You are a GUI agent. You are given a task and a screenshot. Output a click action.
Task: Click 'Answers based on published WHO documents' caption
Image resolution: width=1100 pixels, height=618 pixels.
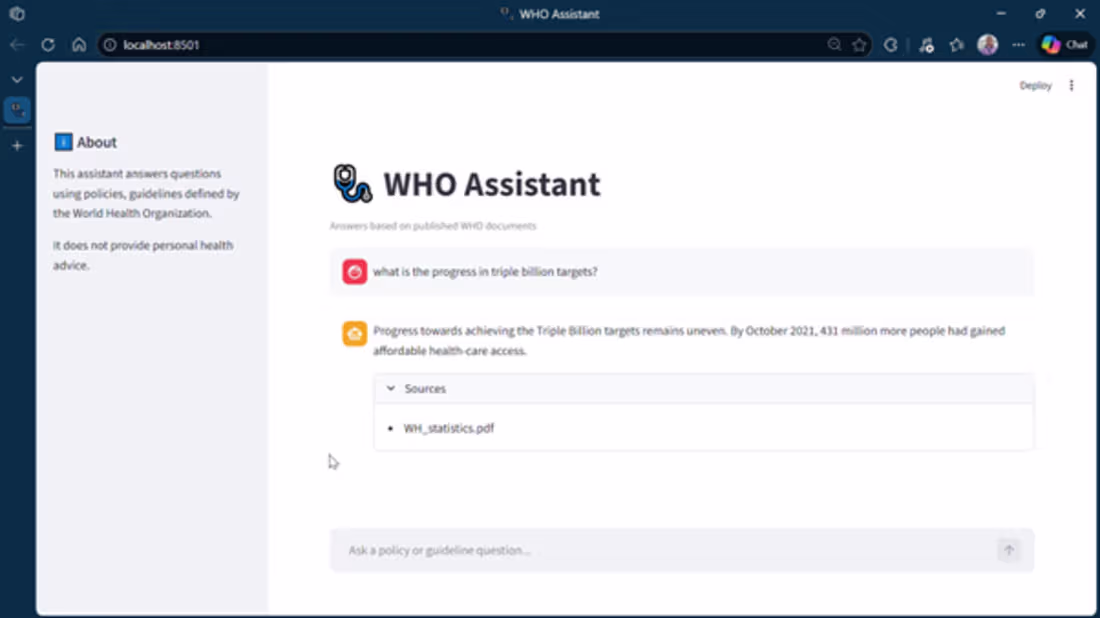433,226
